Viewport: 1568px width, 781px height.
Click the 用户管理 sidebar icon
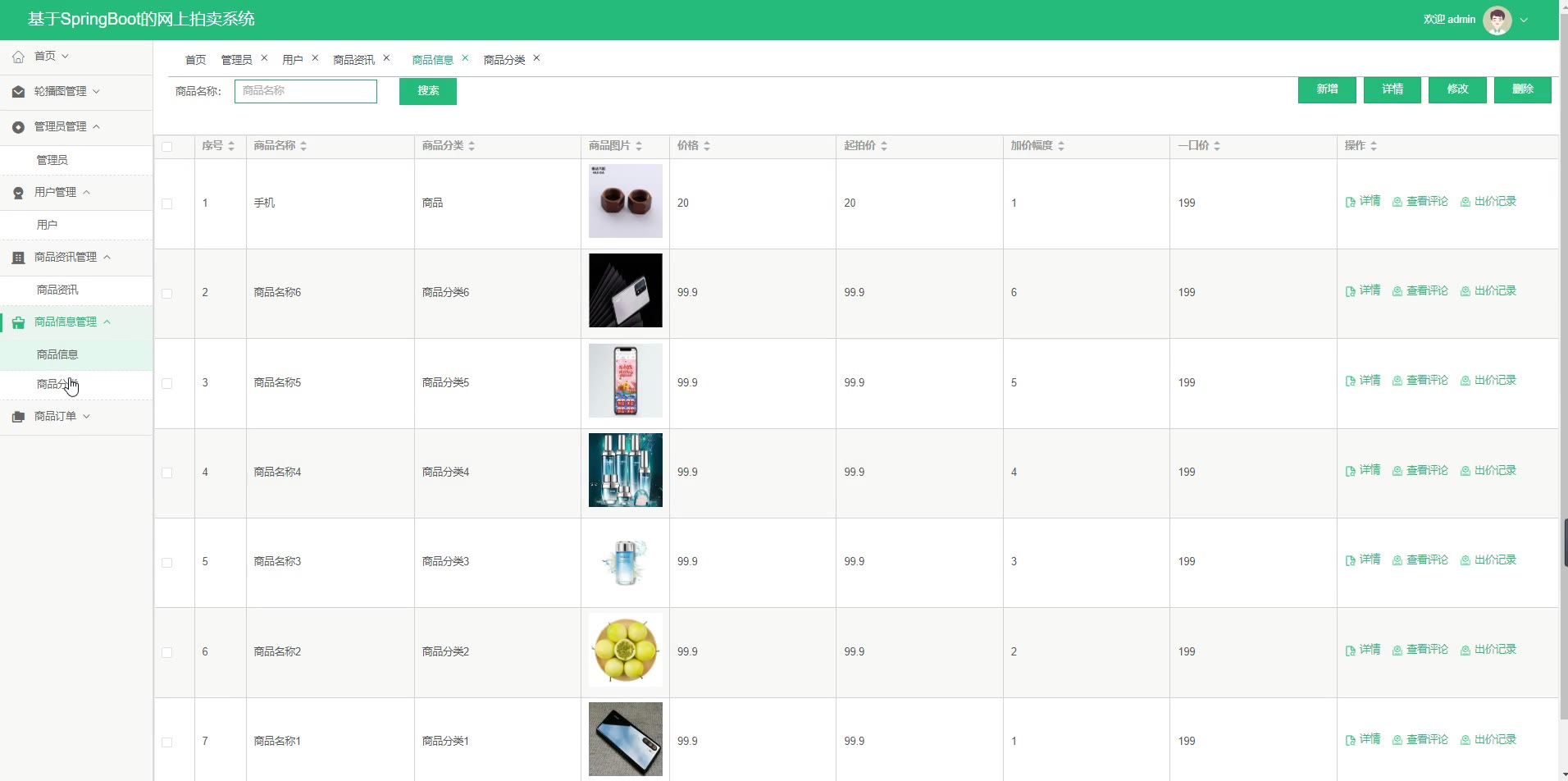pyautogui.click(x=18, y=193)
